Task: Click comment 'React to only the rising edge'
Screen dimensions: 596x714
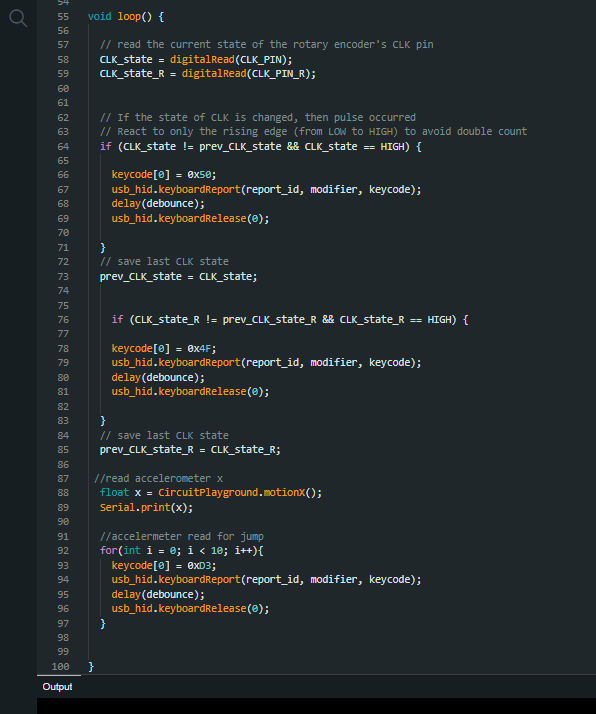Action: click(313, 132)
